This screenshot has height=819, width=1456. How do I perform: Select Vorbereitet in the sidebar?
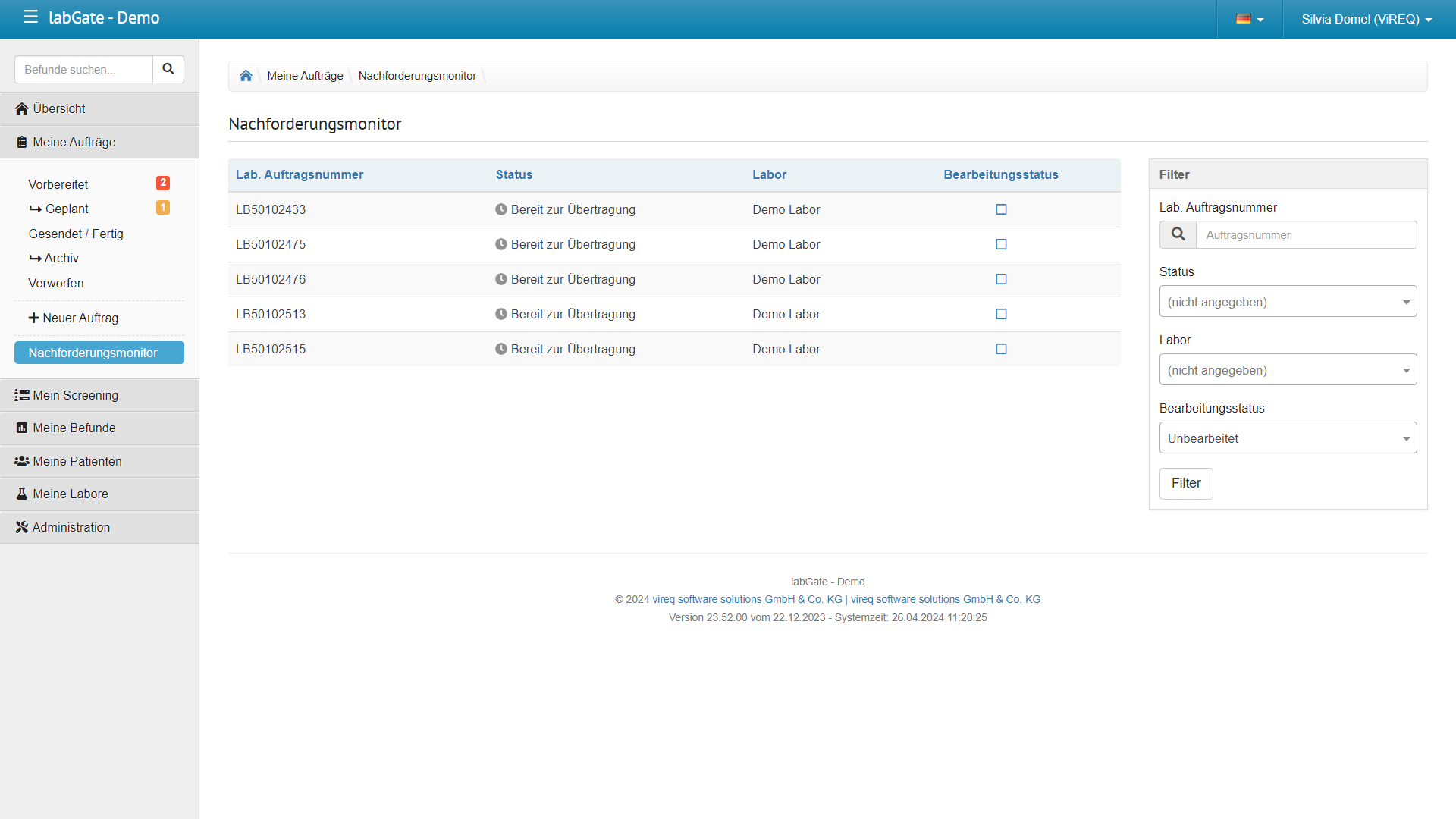click(58, 184)
